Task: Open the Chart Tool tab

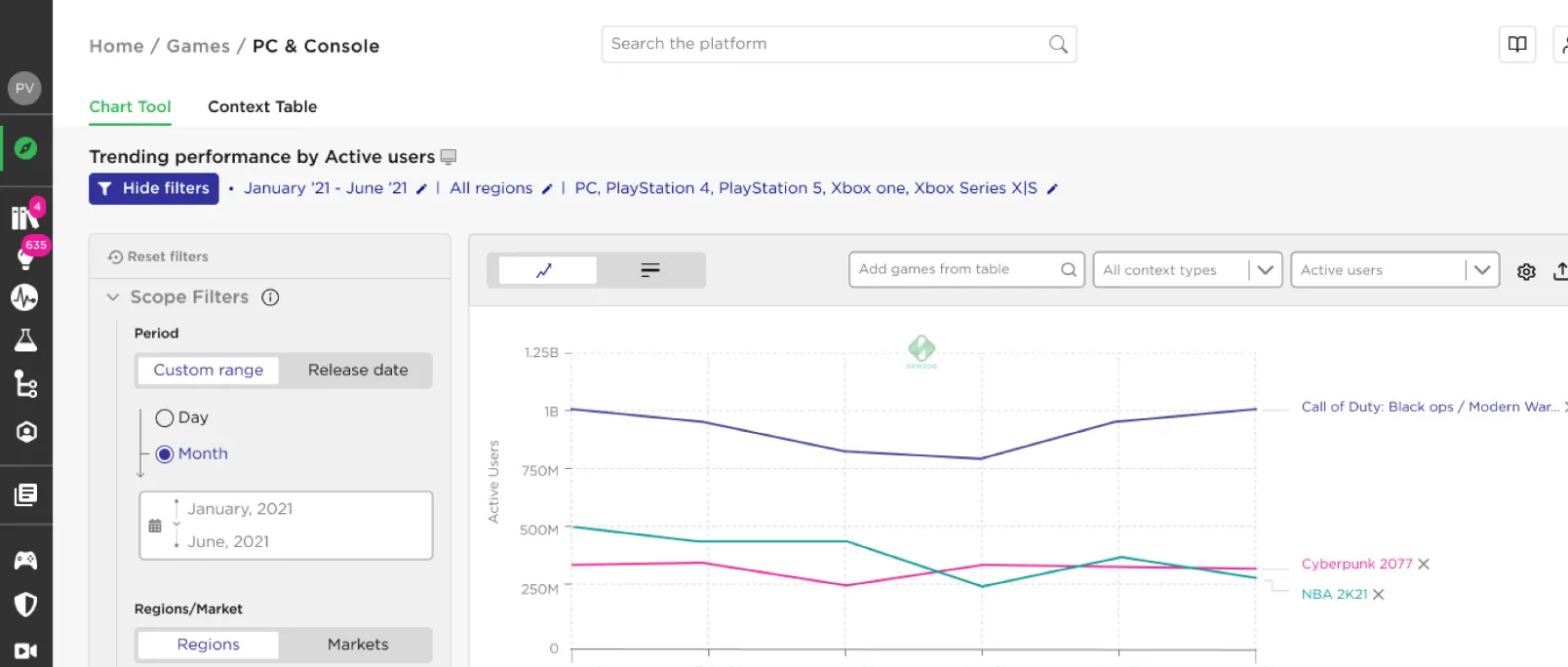Action: click(x=130, y=107)
